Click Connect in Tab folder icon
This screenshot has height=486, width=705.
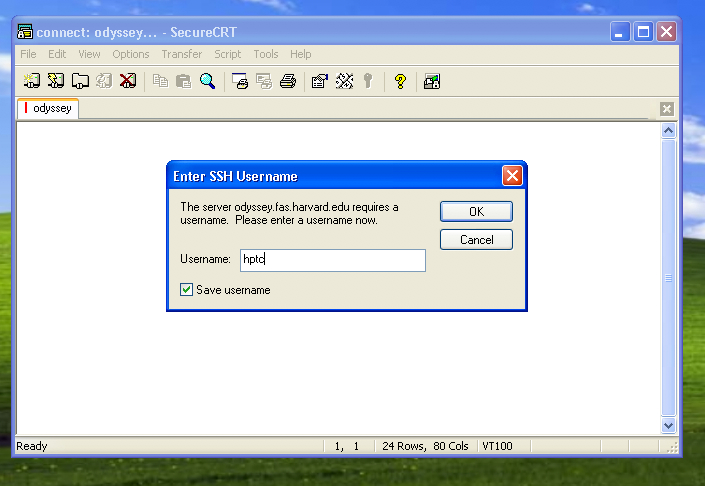pos(80,81)
